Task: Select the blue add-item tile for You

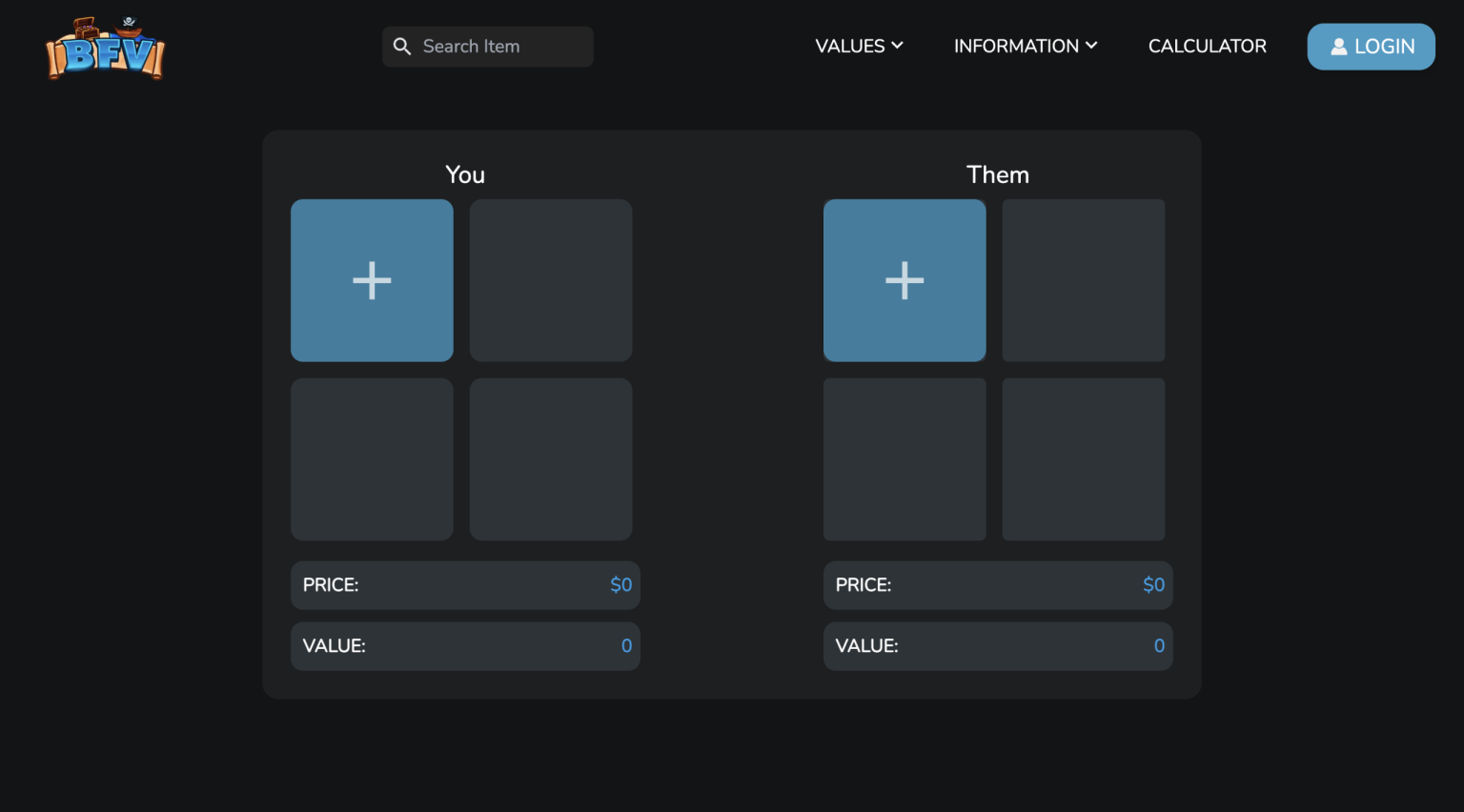Action: click(372, 280)
